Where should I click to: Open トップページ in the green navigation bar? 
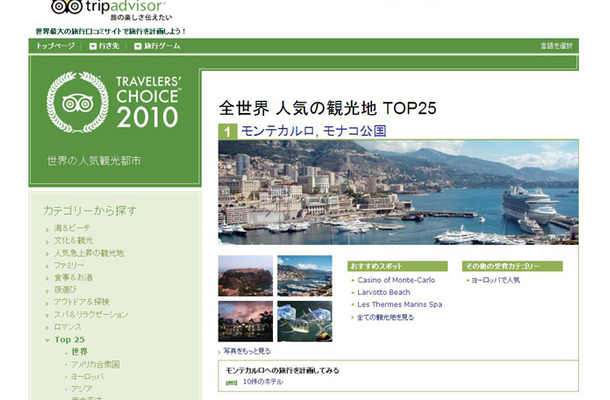point(55,46)
